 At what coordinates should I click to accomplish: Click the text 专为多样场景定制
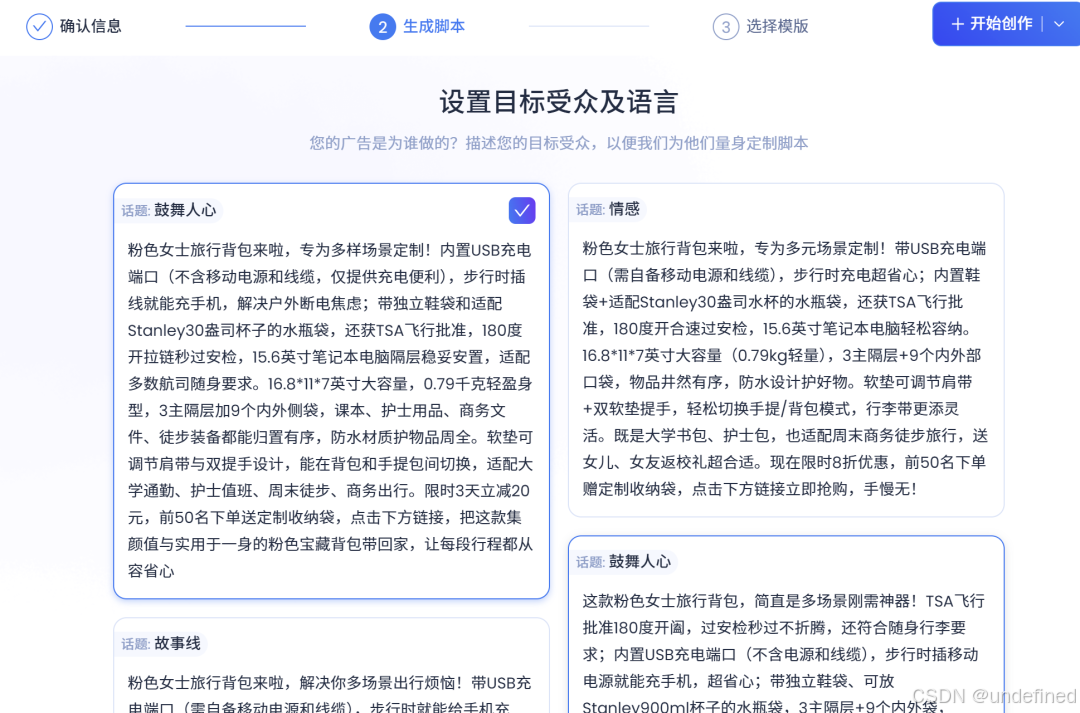pyautogui.click(x=366, y=250)
